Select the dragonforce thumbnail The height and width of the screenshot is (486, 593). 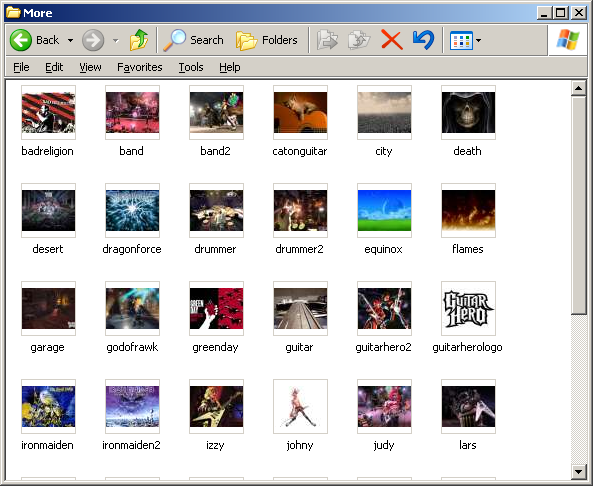coord(132,210)
